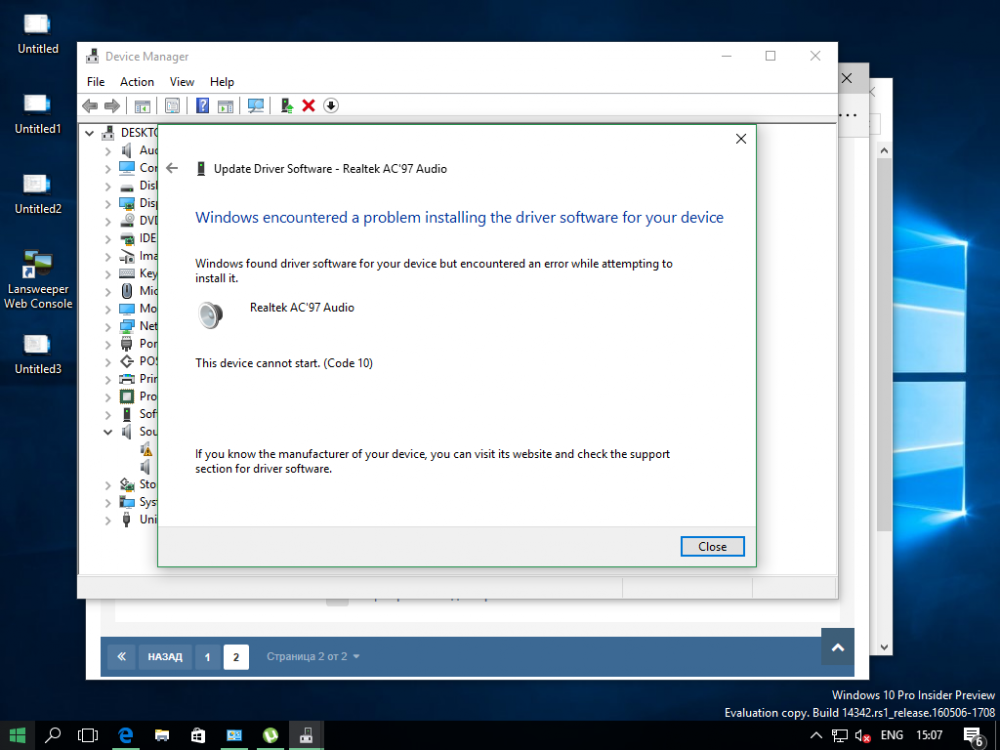Click page 2 in pagination
Screen dimensions: 1000x750
(236, 656)
